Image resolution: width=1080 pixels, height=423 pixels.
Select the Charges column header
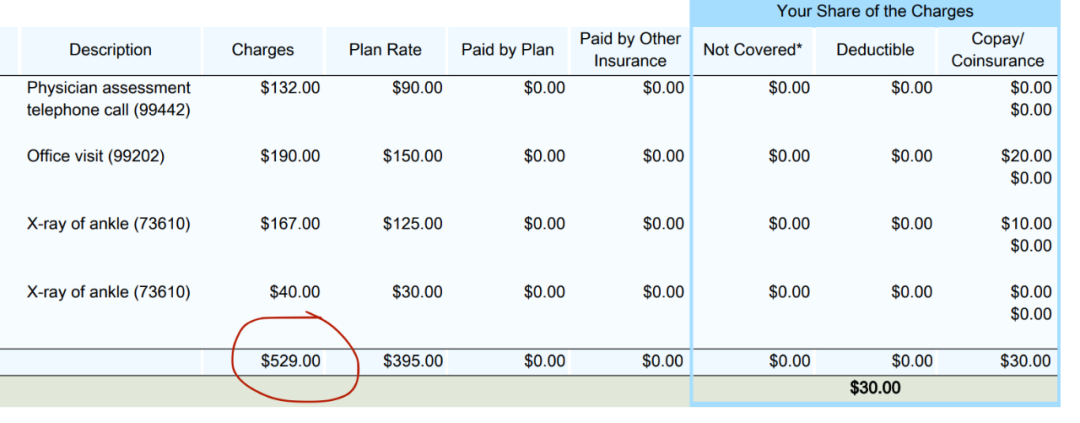coord(262,50)
